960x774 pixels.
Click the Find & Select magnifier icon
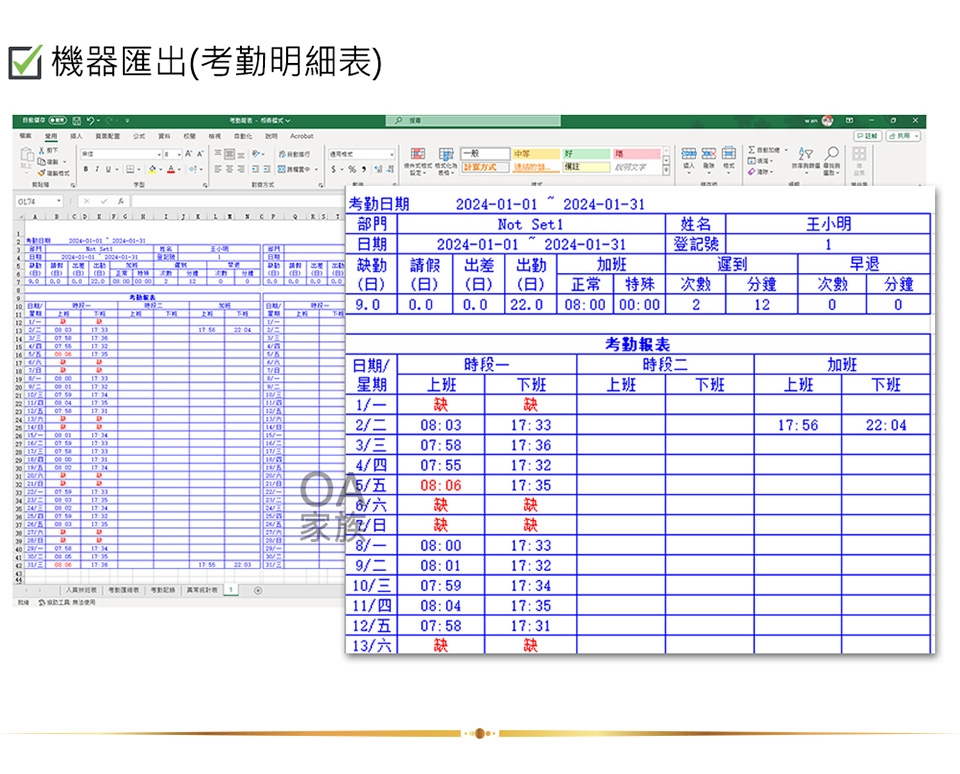click(x=830, y=154)
